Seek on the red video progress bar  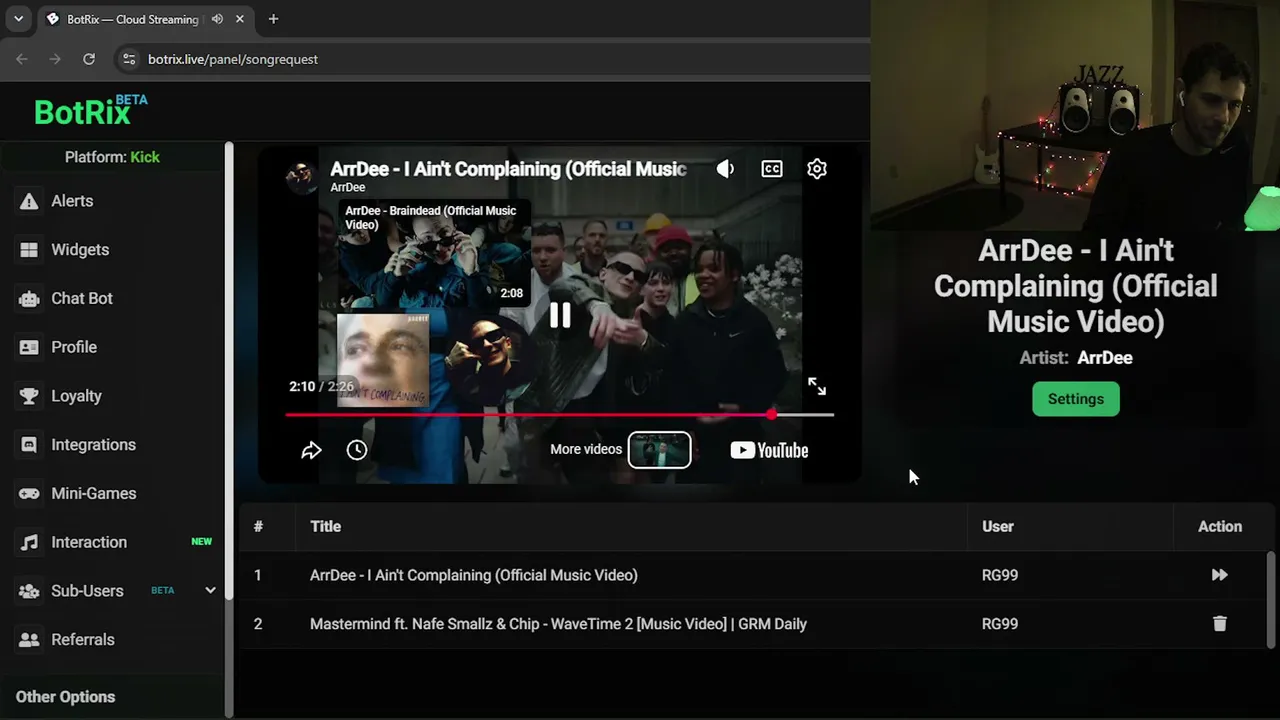click(559, 414)
